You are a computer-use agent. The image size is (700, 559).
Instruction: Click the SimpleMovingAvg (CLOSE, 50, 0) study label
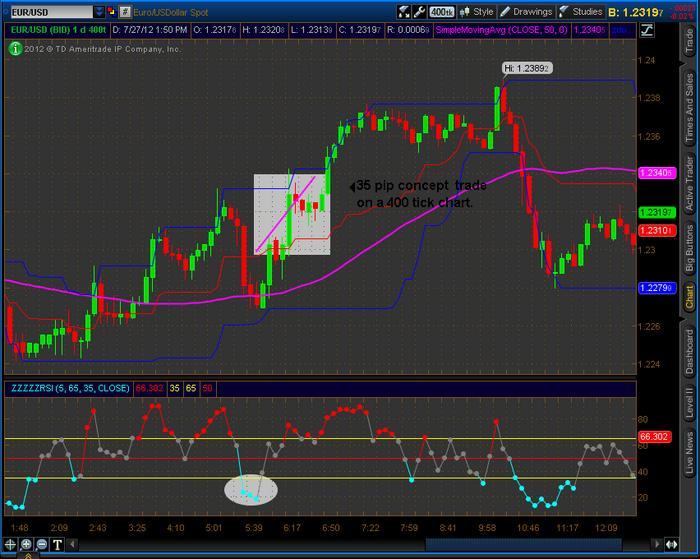click(x=501, y=30)
